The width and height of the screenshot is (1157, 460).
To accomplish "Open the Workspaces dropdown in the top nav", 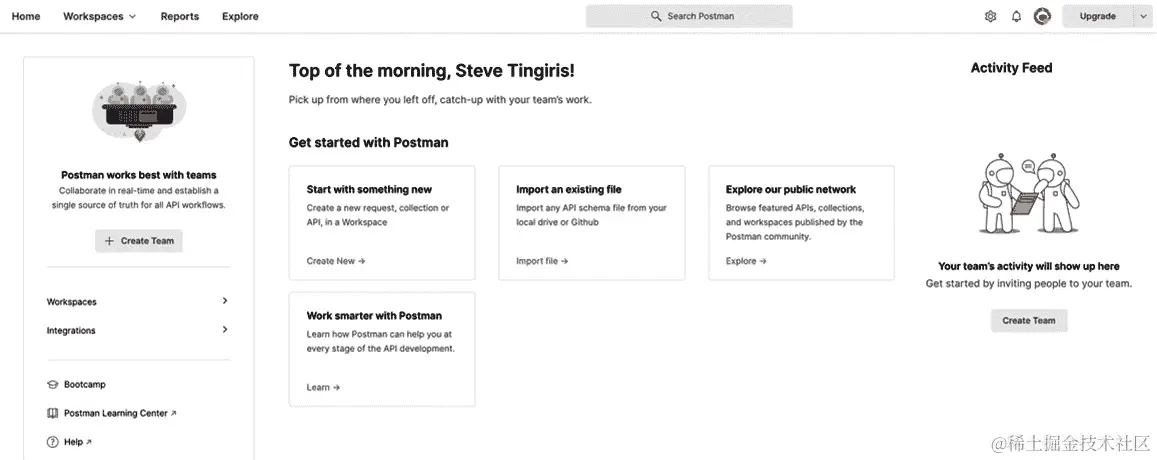I will 100,16.
